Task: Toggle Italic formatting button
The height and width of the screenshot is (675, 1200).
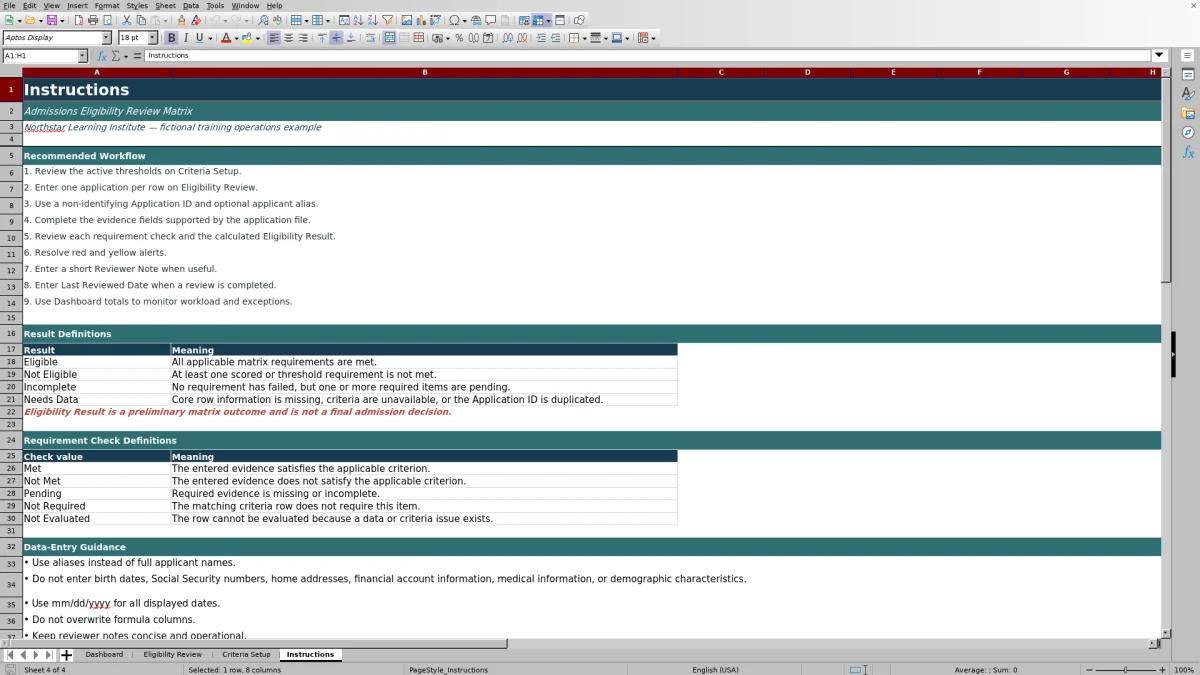Action: pyautogui.click(x=185, y=38)
